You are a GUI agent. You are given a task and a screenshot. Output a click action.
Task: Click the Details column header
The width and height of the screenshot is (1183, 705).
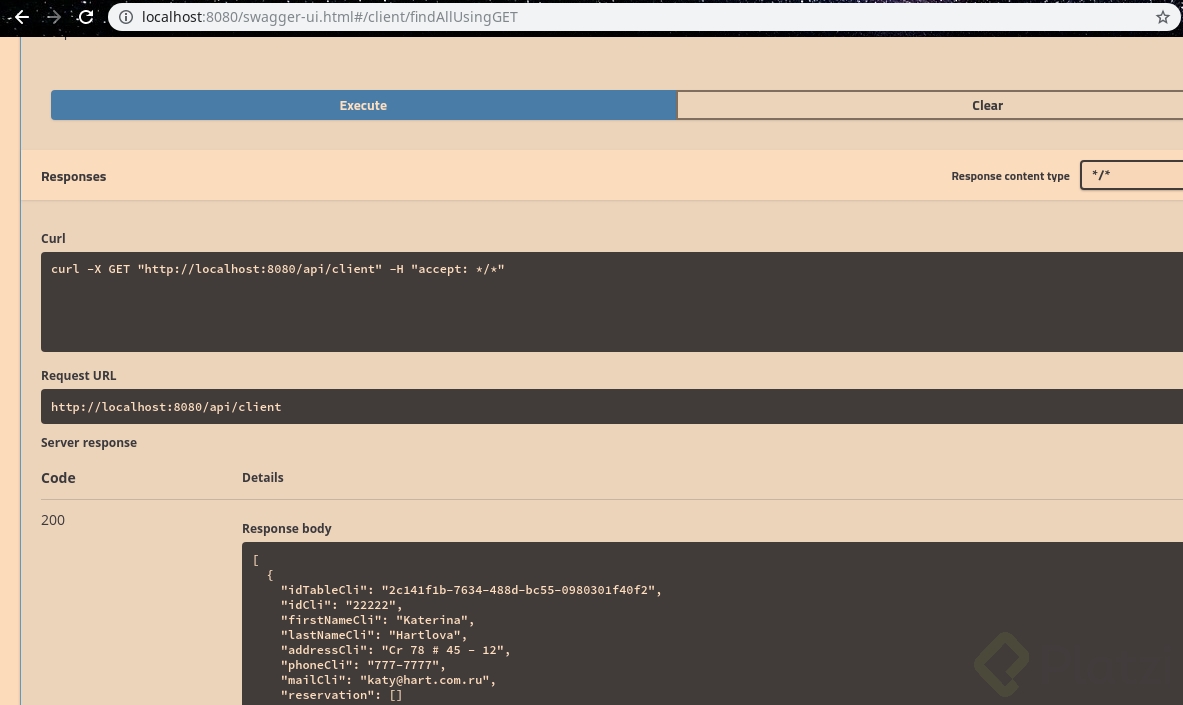tap(263, 477)
